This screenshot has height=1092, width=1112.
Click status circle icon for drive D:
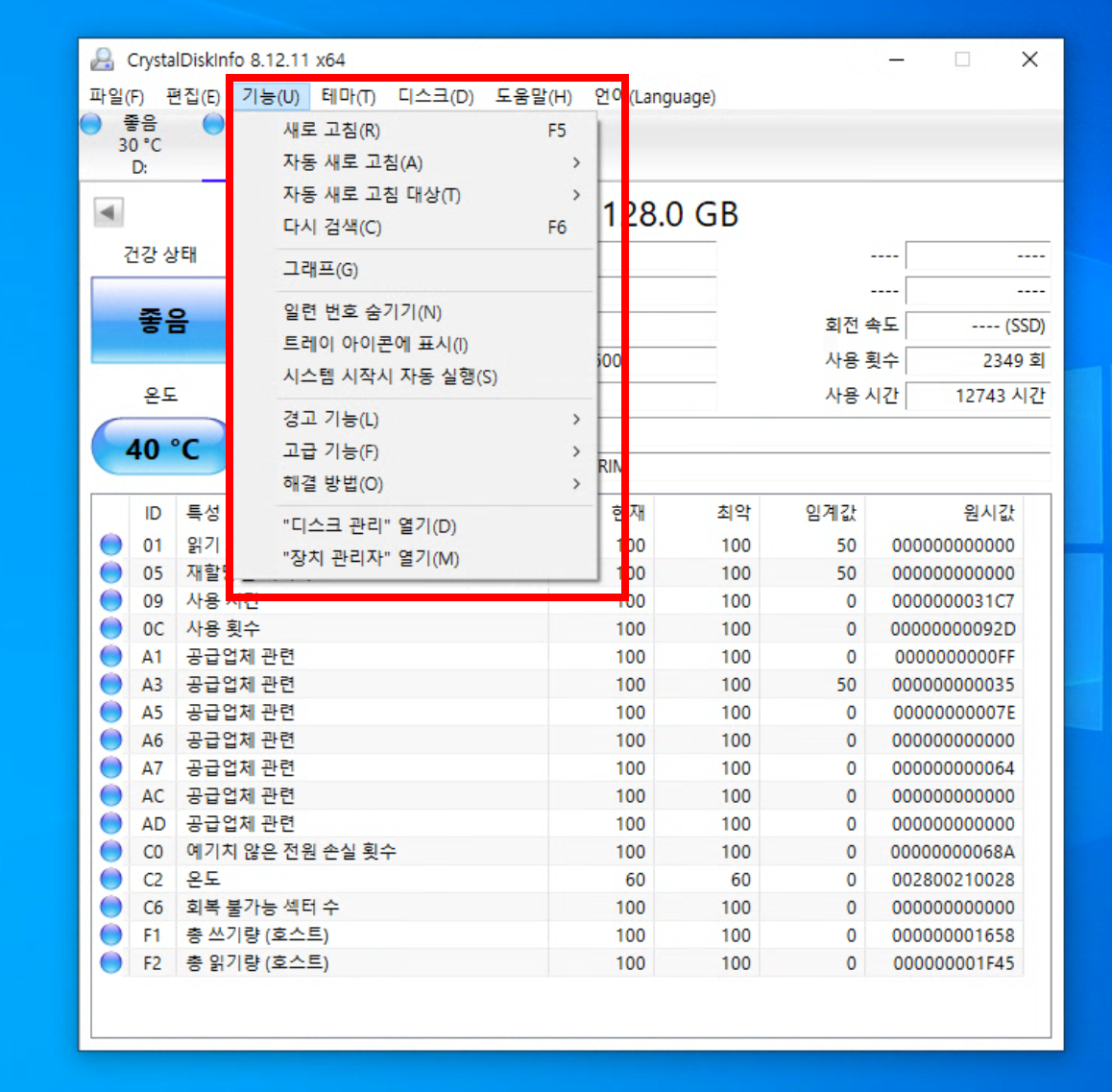coord(91,124)
